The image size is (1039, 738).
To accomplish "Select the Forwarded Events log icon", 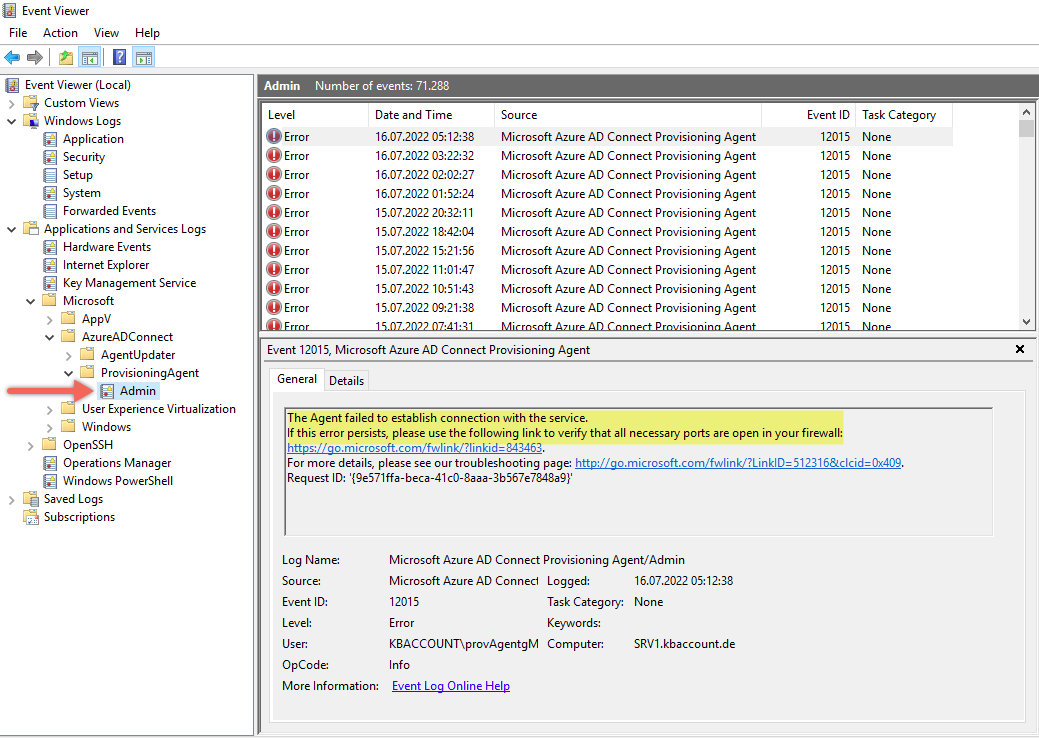I will tap(50, 211).
